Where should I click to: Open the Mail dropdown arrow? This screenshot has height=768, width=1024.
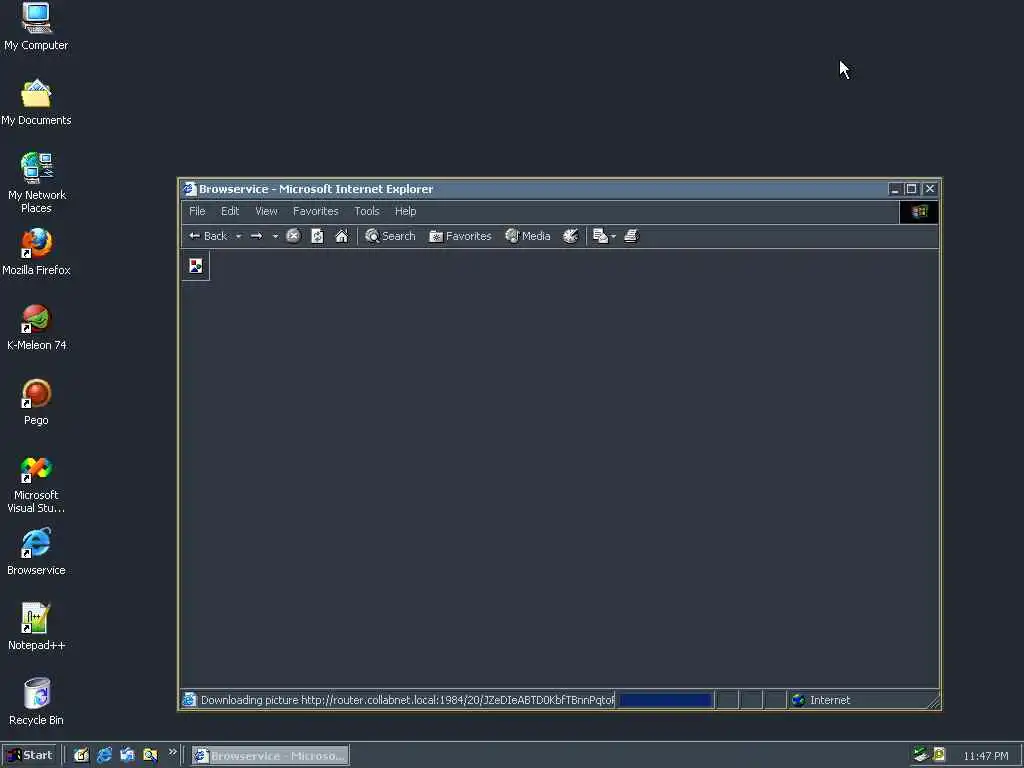point(613,236)
